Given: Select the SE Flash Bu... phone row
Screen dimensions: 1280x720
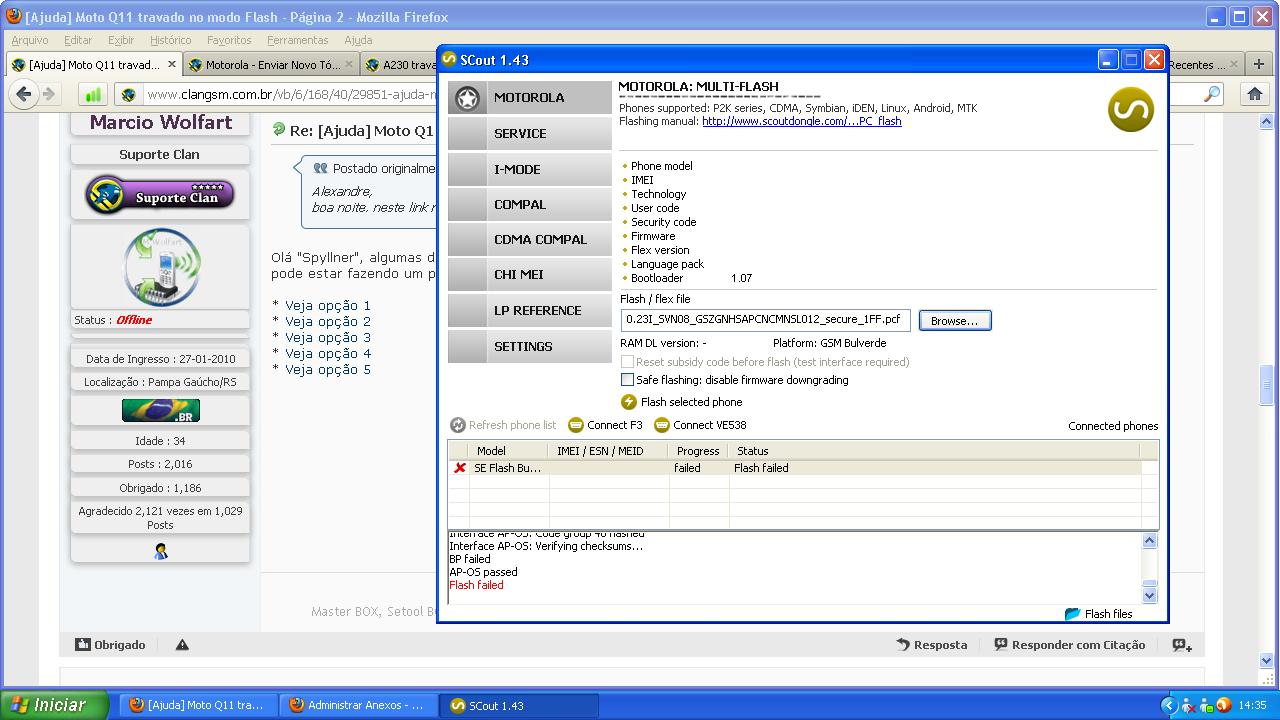Looking at the screenshot, I should click(803, 468).
